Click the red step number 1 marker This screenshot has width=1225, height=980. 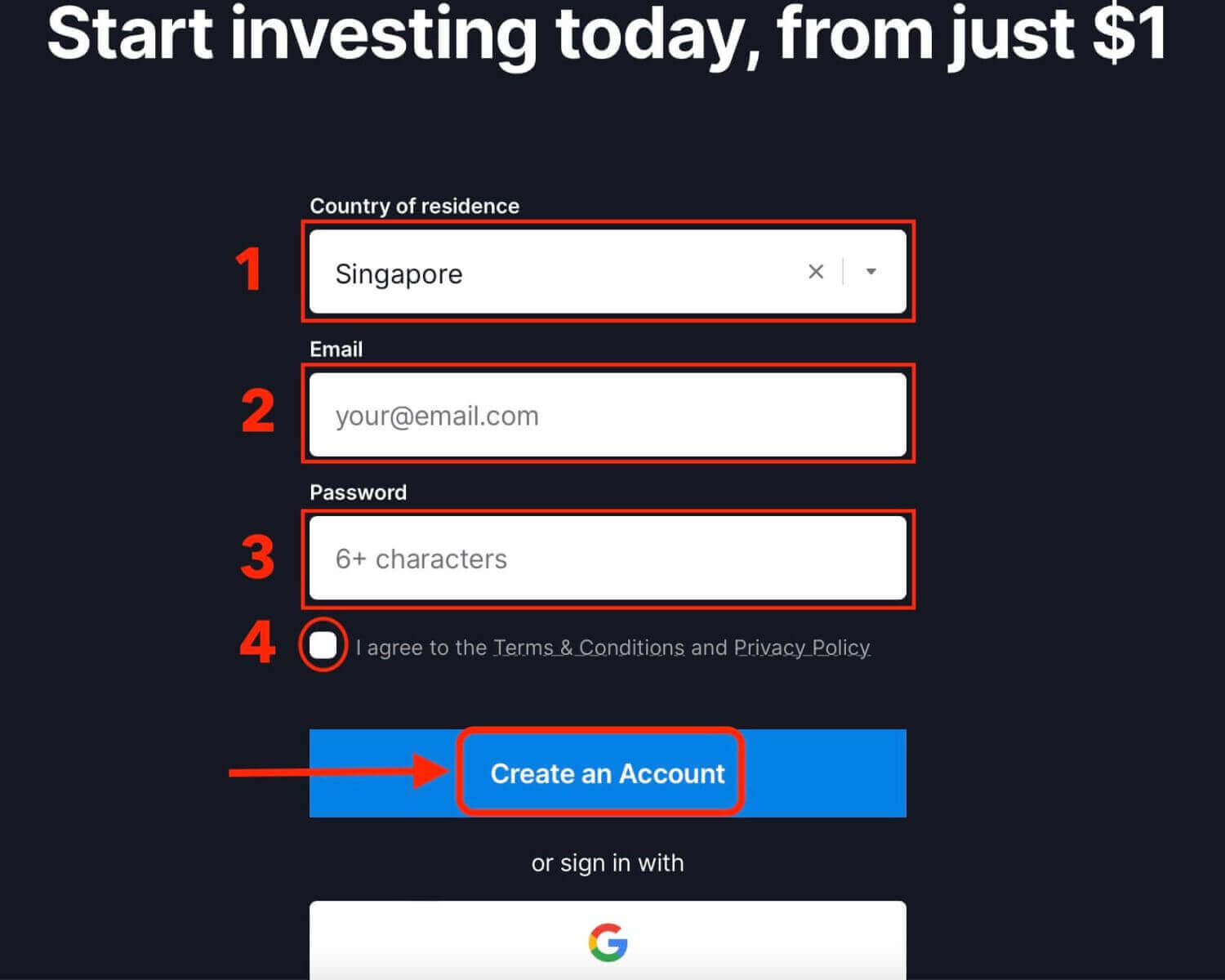pos(249,269)
